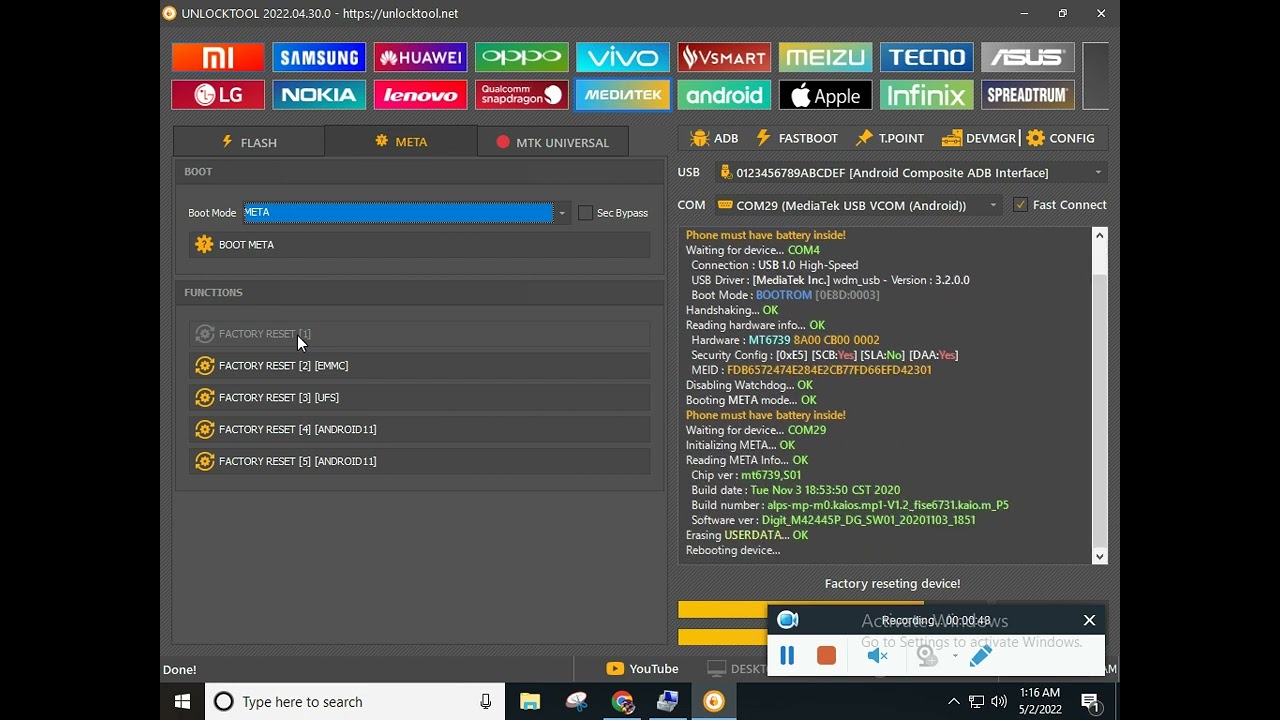Pick the Infinix brand tile
The height and width of the screenshot is (720, 1280).
[926, 95]
